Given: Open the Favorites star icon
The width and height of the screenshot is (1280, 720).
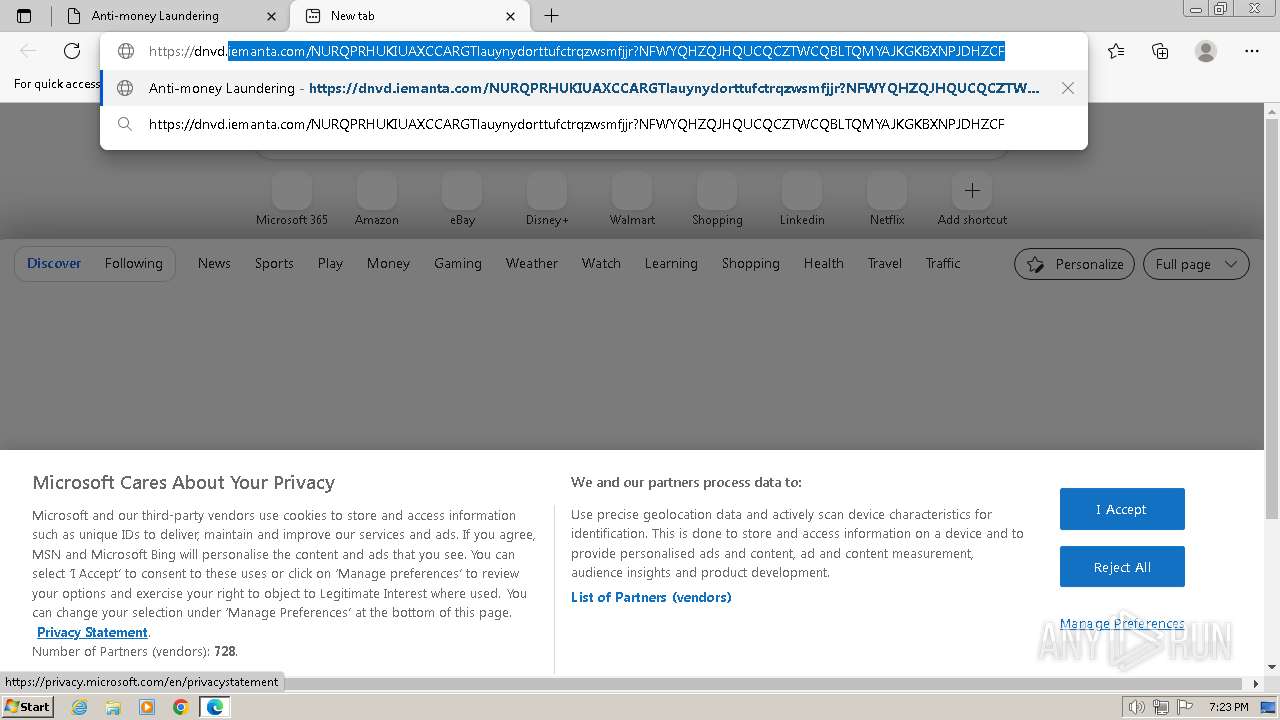Looking at the screenshot, I should 1116,51.
